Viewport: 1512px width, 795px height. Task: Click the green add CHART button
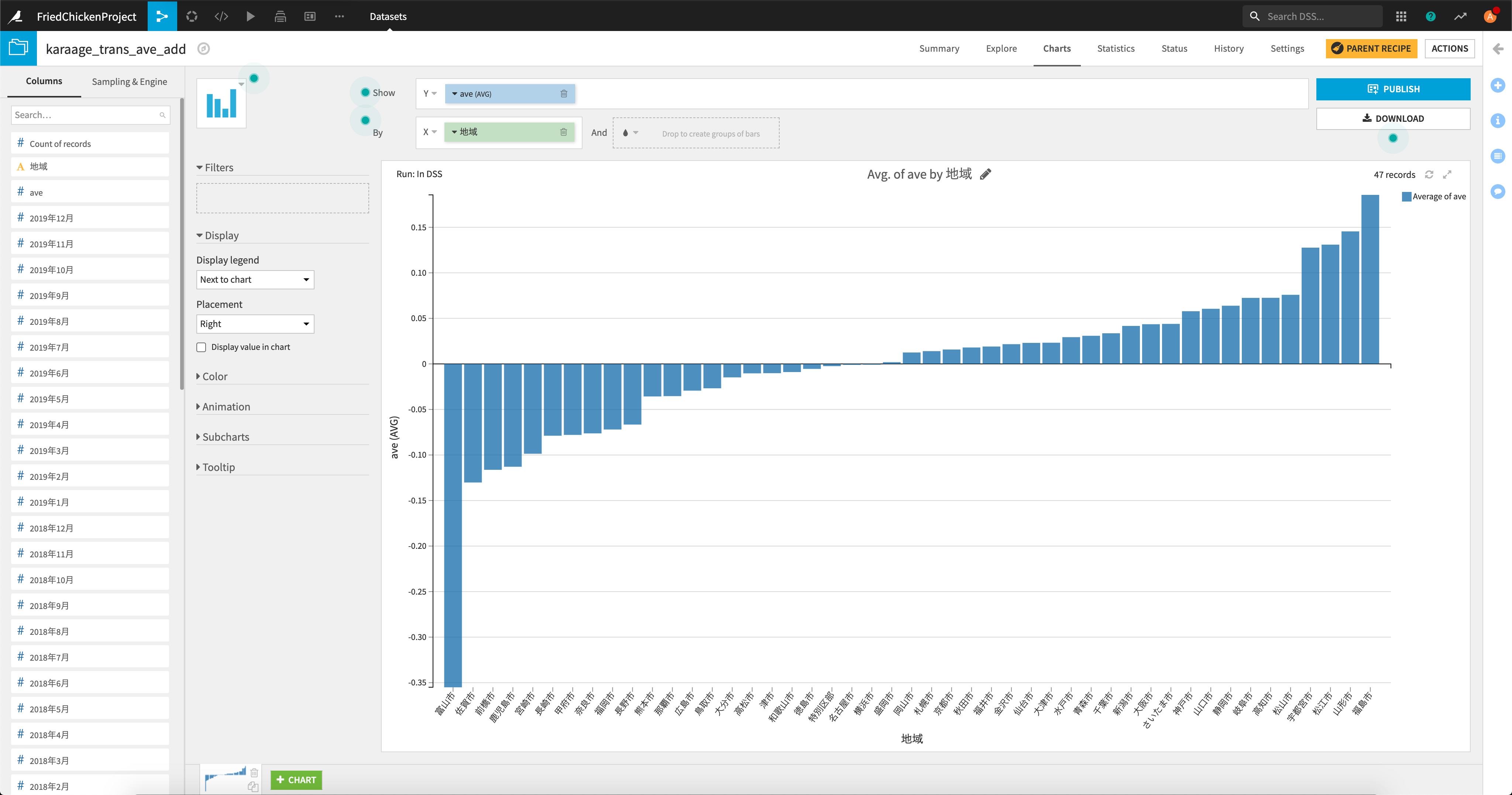point(296,780)
